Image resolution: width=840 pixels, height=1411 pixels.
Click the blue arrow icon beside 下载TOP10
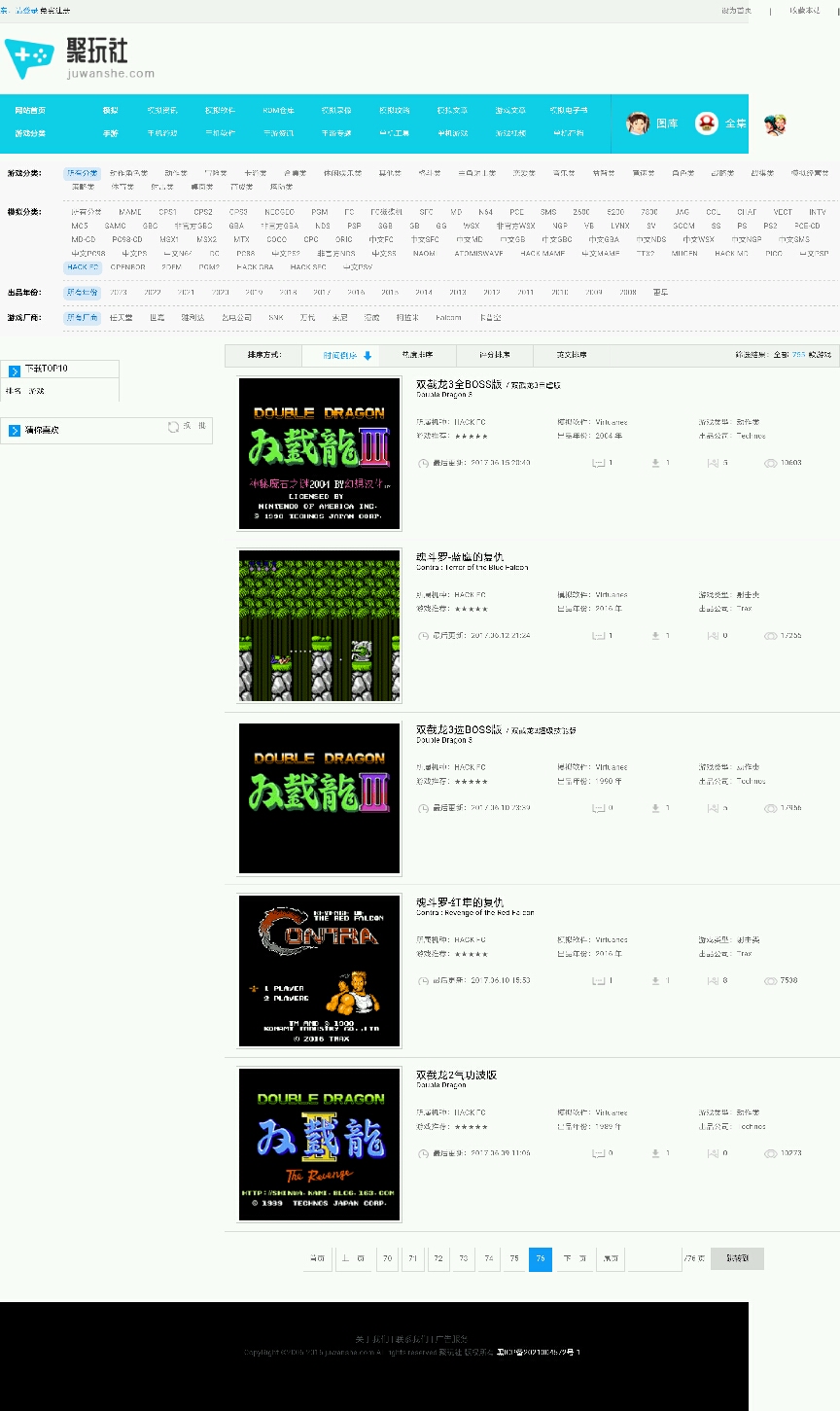(15, 370)
